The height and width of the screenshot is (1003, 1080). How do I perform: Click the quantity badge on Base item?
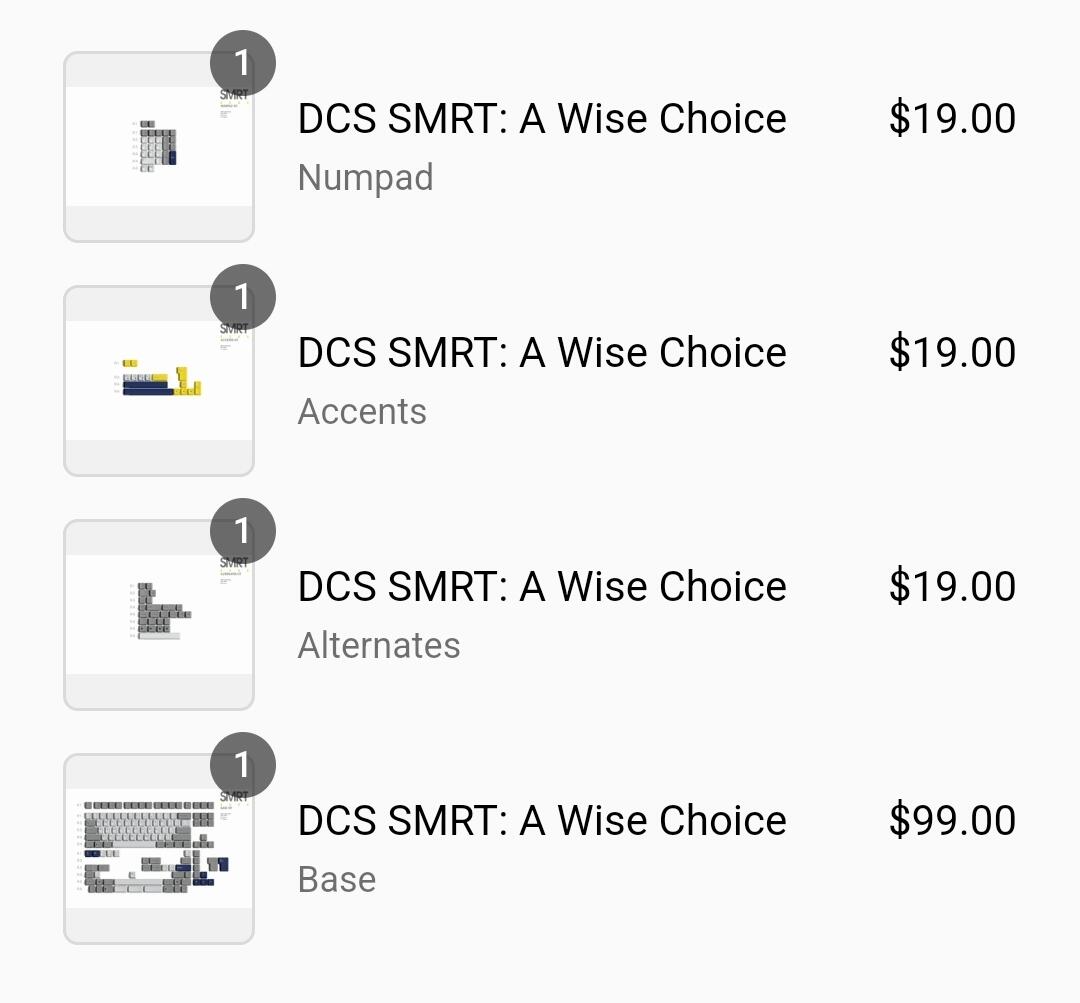pyautogui.click(x=242, y=766)
